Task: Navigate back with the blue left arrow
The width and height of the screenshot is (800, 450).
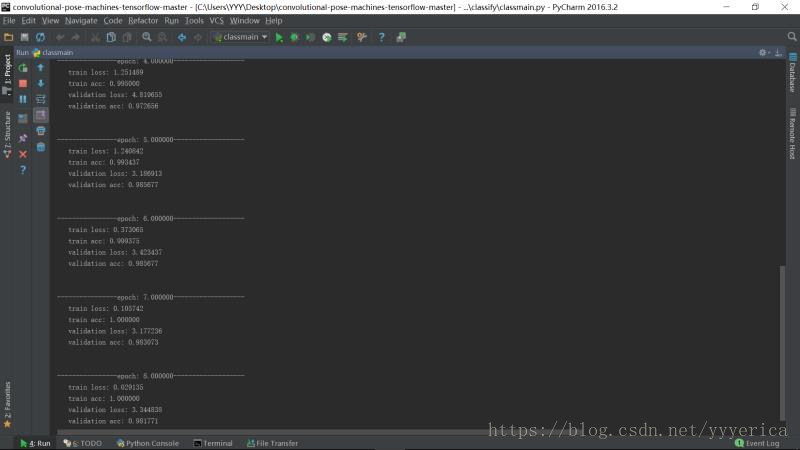Action: tap(182, 37)
